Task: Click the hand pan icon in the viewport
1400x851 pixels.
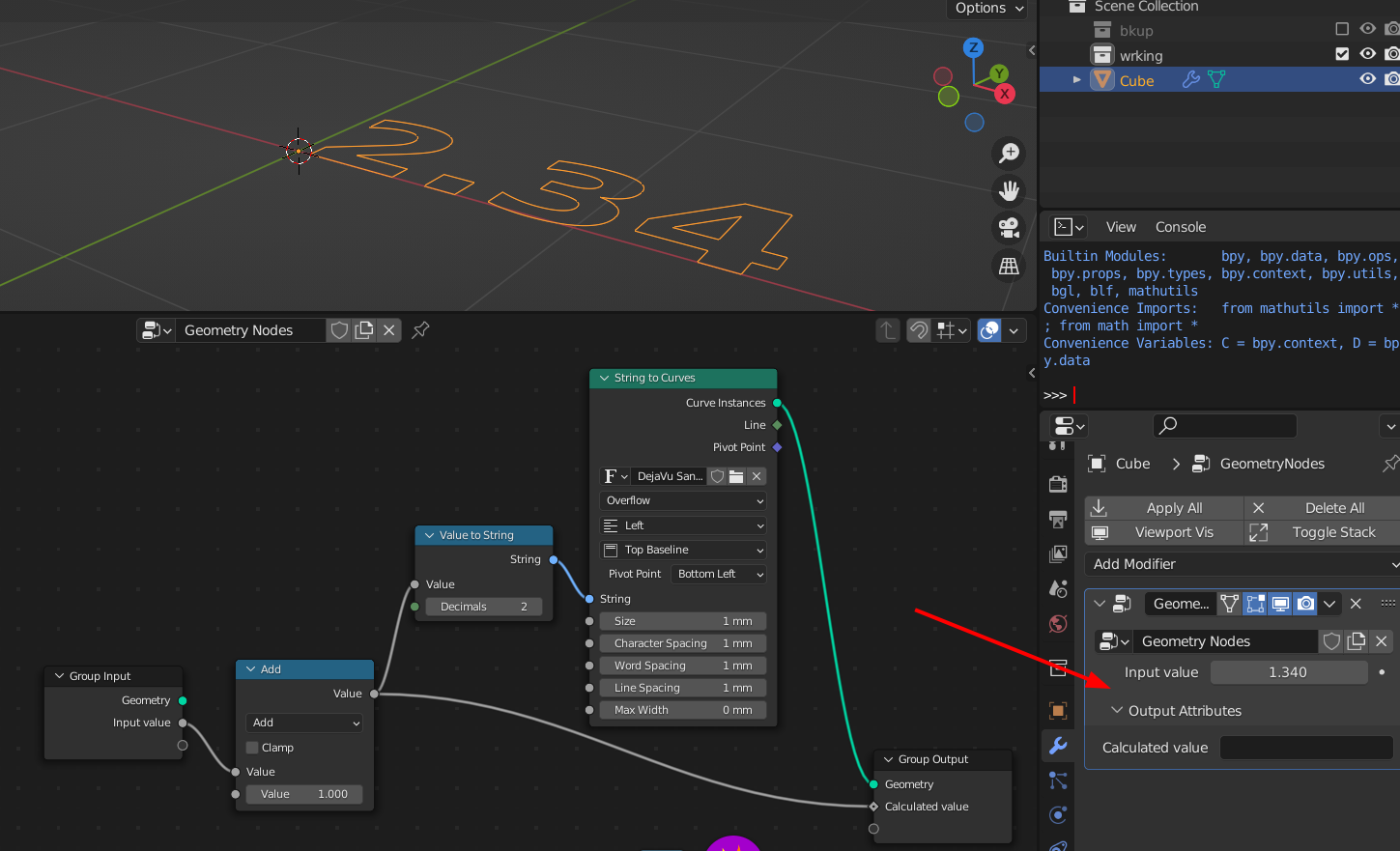Action: [1009, 190]
